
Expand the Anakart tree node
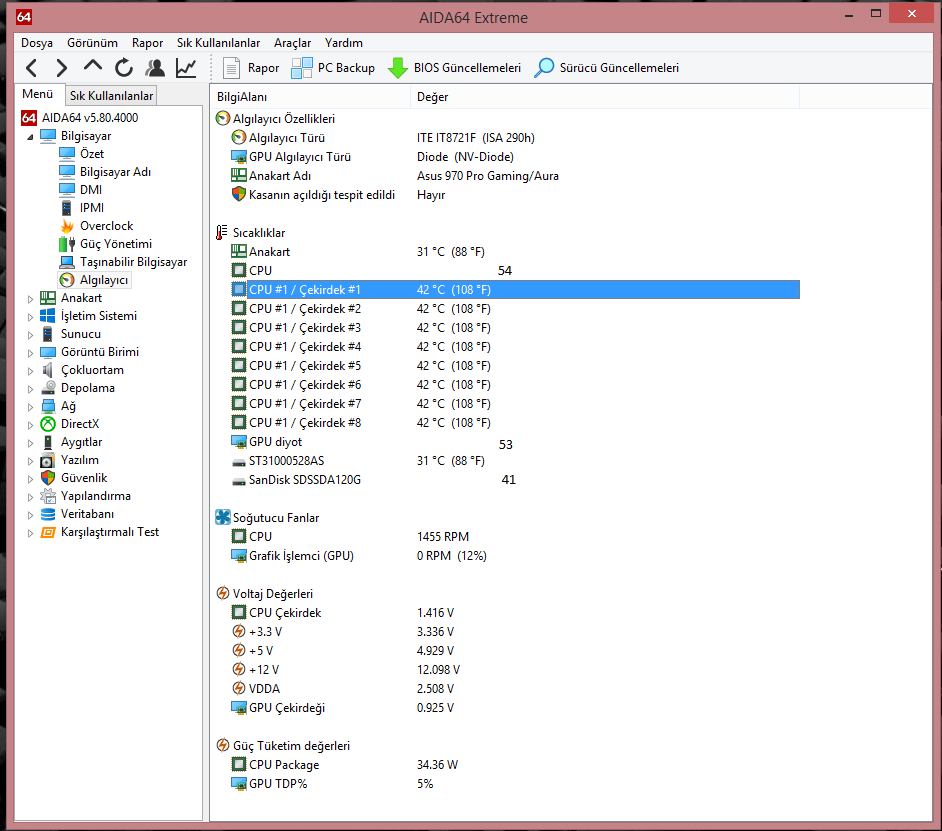tap(30, 299)
